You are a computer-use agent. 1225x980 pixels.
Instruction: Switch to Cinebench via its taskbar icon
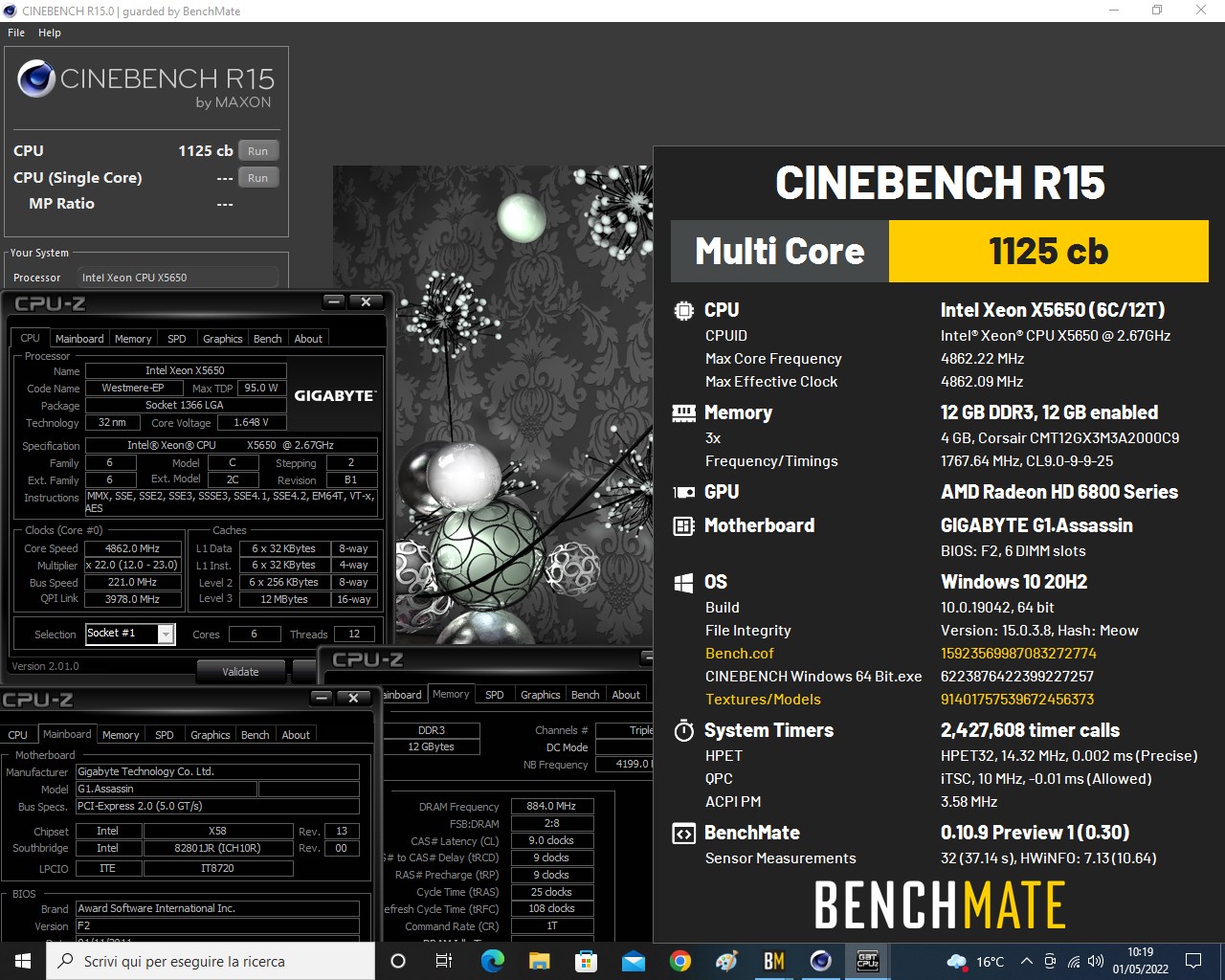tap(820, 961)
